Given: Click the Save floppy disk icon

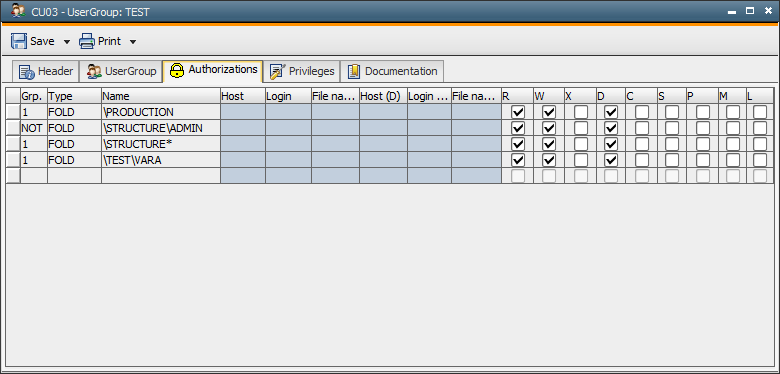Looking at the screenshot, I should [19, 41].
